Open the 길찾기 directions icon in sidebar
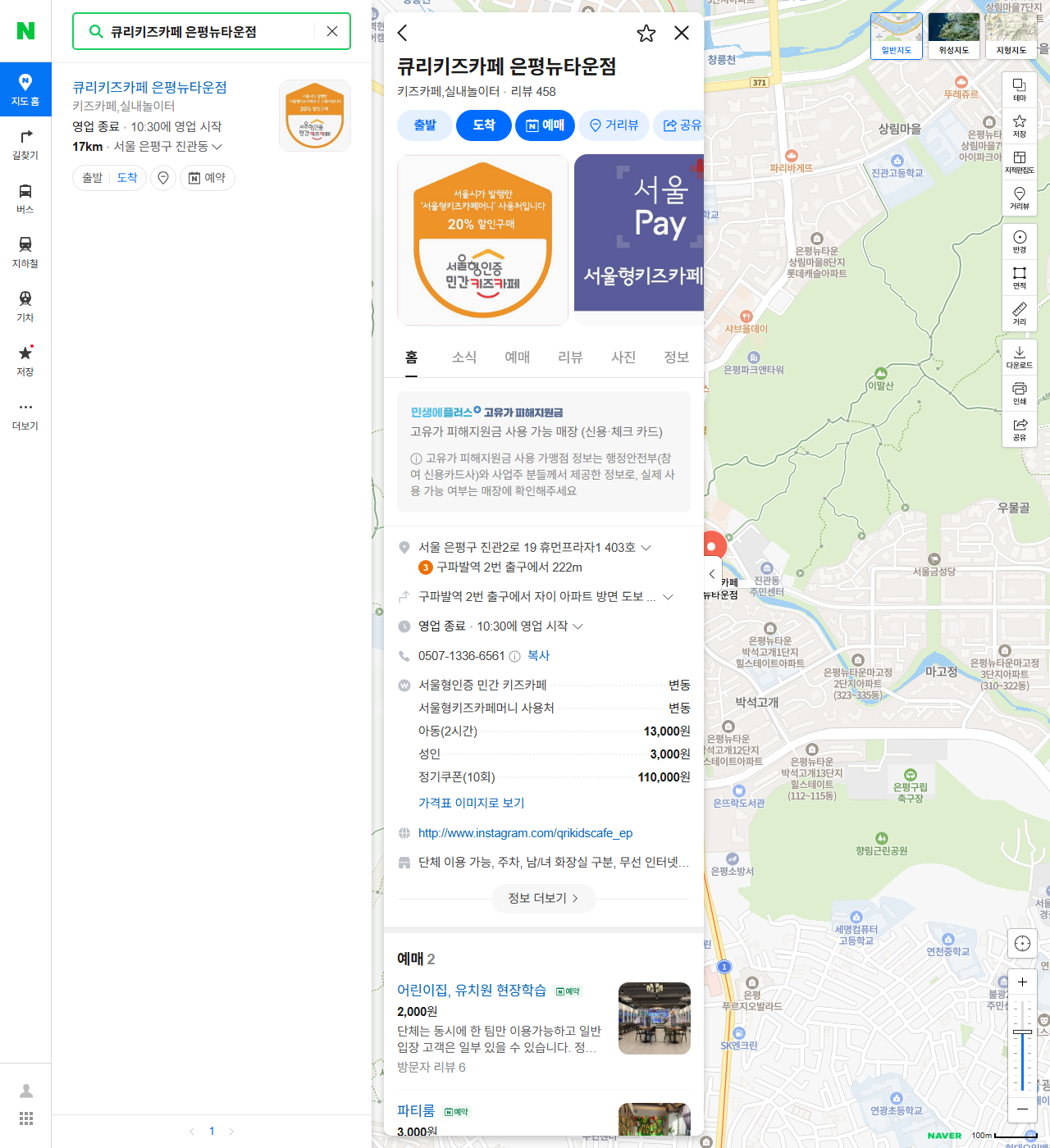Viewport: 1050px width, 1148px height. (x=25, y=143)
